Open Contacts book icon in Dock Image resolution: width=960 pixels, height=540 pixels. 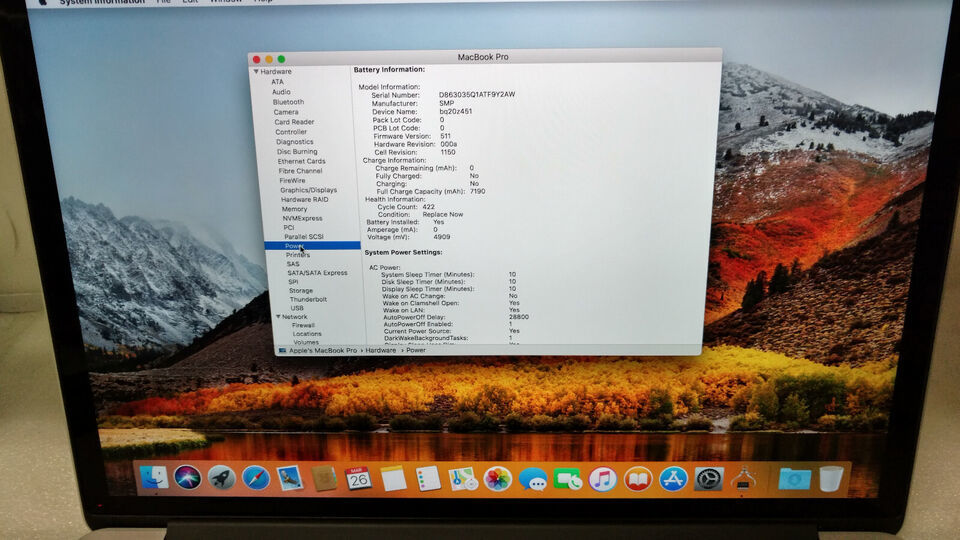pos(324,479)
